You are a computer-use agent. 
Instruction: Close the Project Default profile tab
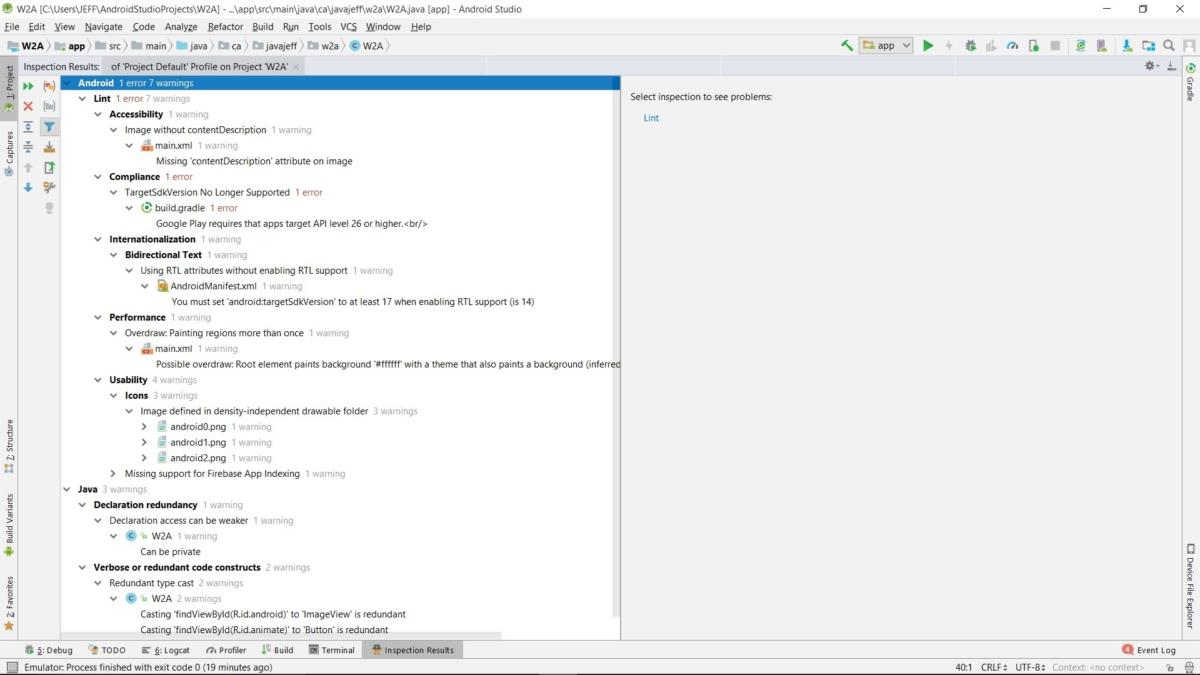296,66
